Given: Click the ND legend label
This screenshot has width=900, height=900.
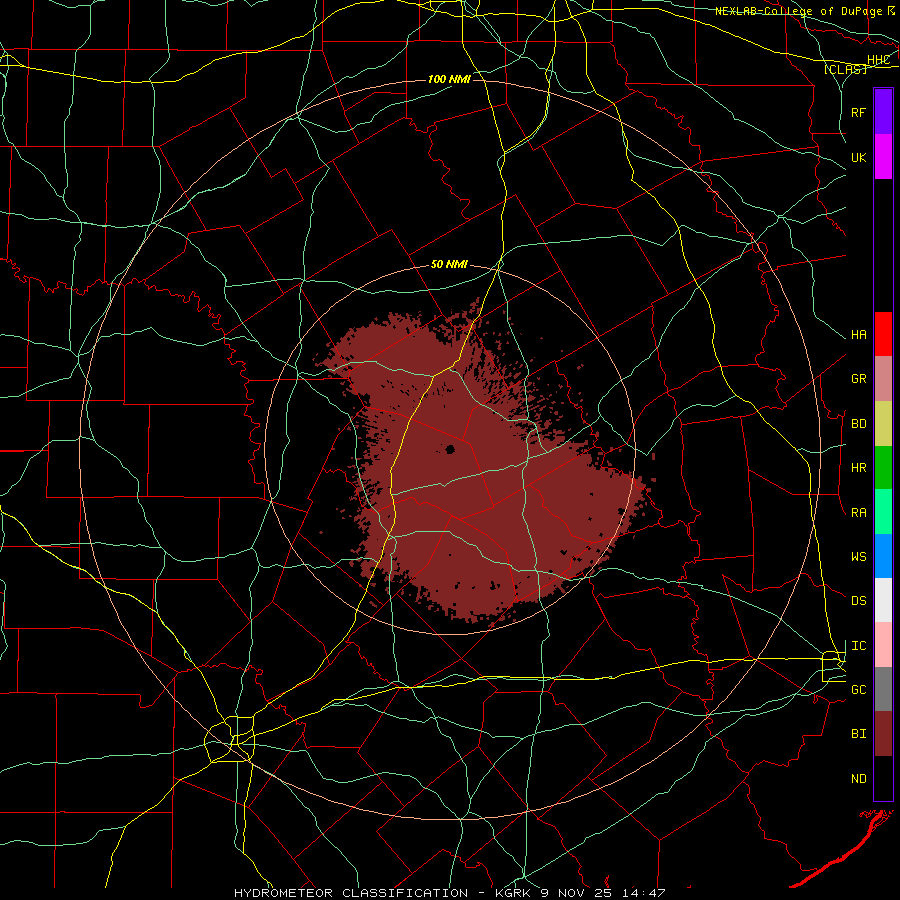Looking at the screenshot, I should click(x=858, y=779).
